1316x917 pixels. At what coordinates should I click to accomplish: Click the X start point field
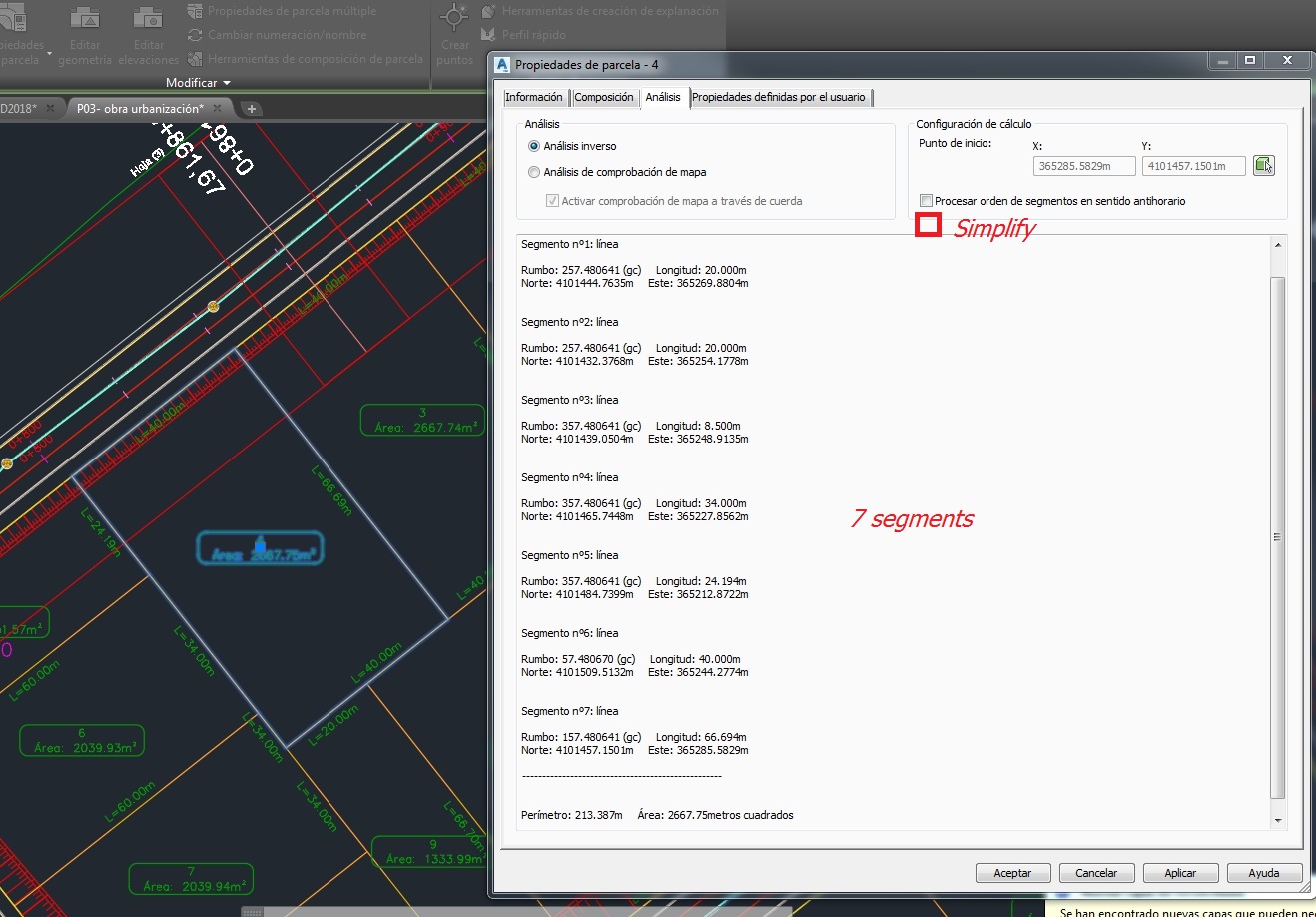[1084, 166]
